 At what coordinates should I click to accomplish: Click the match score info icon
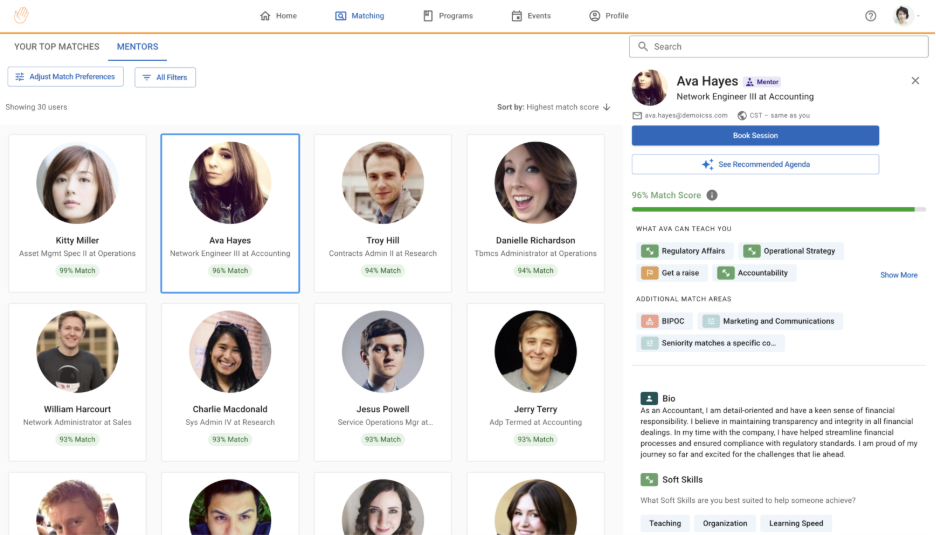[x=712, y=195]
